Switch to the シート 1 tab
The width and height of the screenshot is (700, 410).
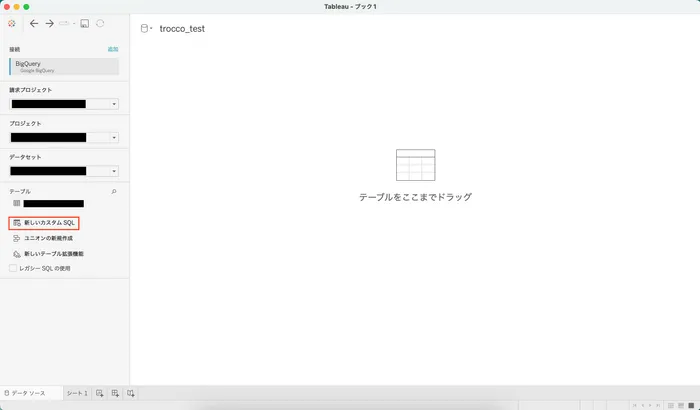click(x=77, y=393)
